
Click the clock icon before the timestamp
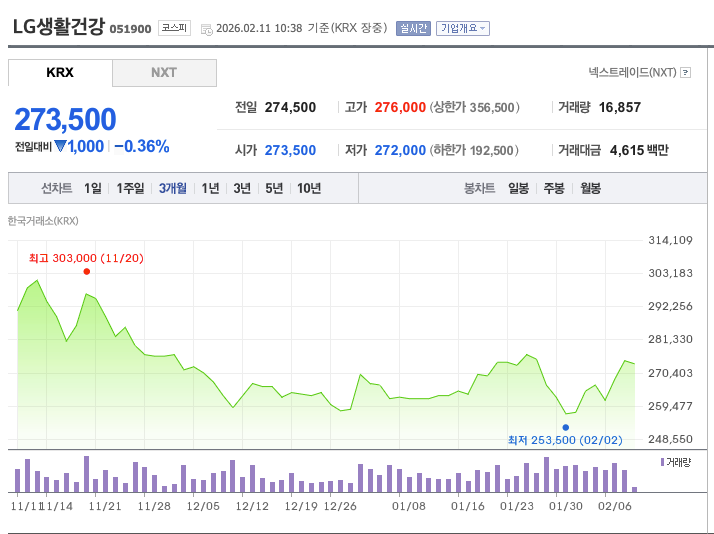click(207, 30)
